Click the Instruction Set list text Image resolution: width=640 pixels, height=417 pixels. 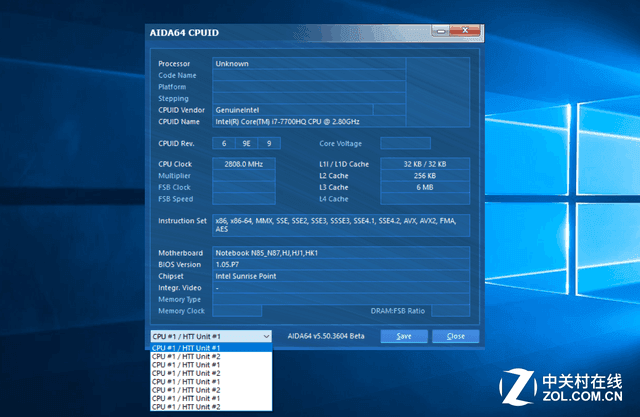[336, 225]
